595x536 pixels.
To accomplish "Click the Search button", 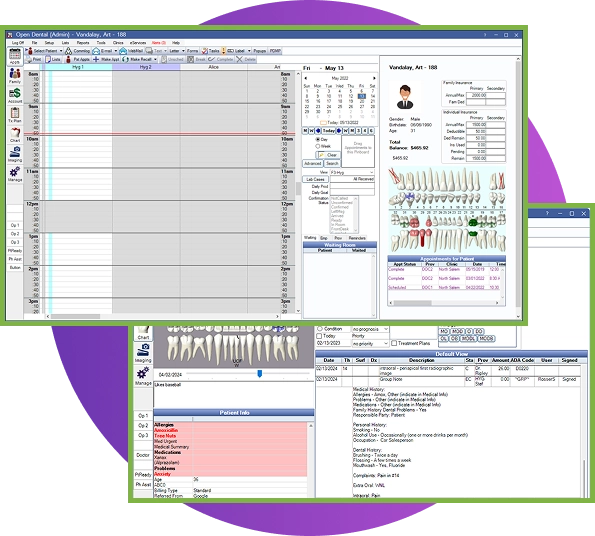I will (332, 163).
